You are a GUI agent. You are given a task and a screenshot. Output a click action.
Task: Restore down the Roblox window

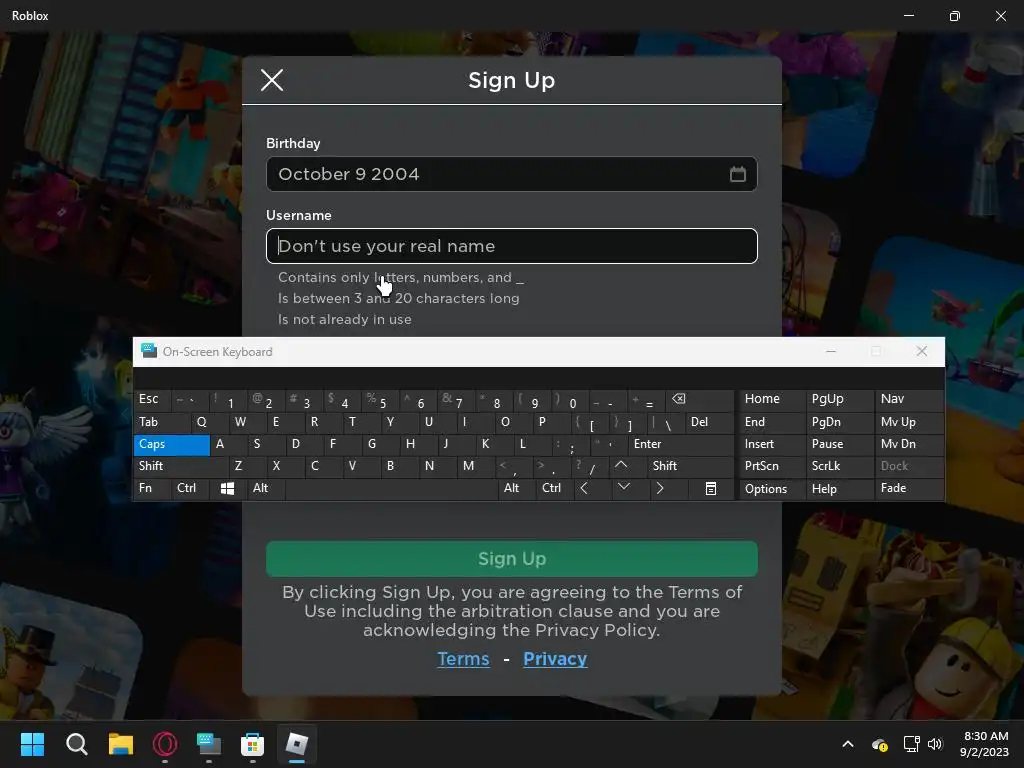pyautogui.click(x=955, y=16)
